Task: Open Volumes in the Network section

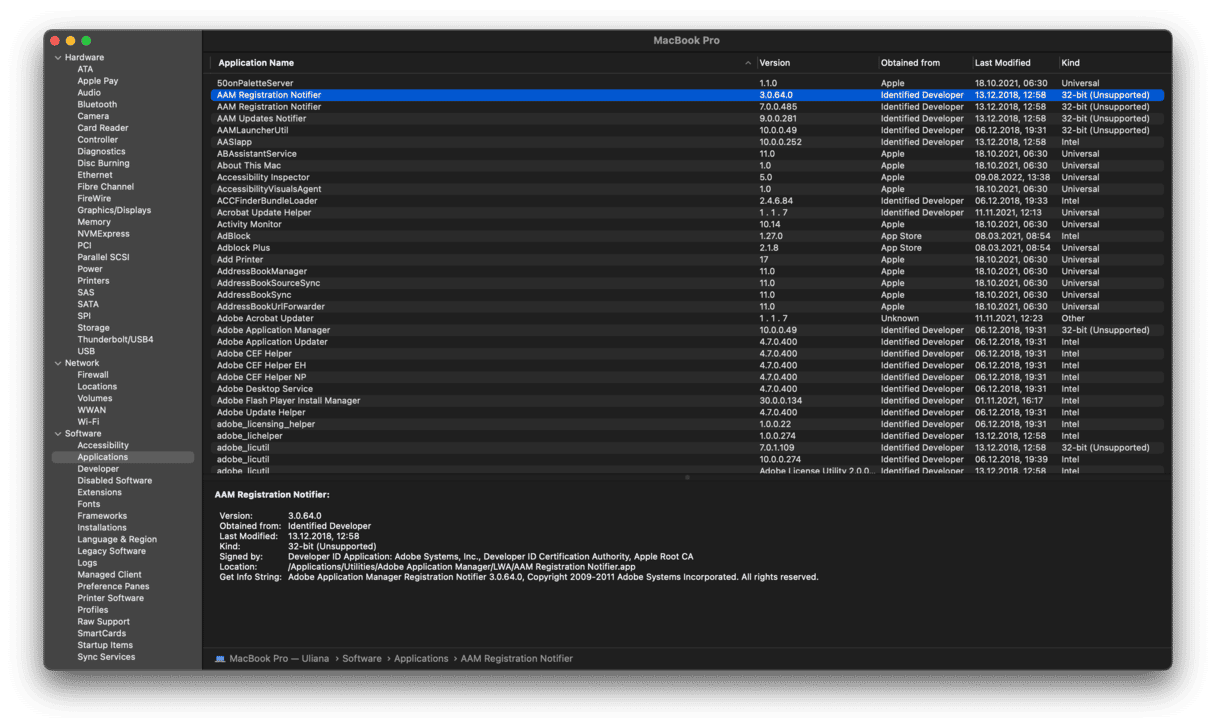Action: tap(95, 398)
